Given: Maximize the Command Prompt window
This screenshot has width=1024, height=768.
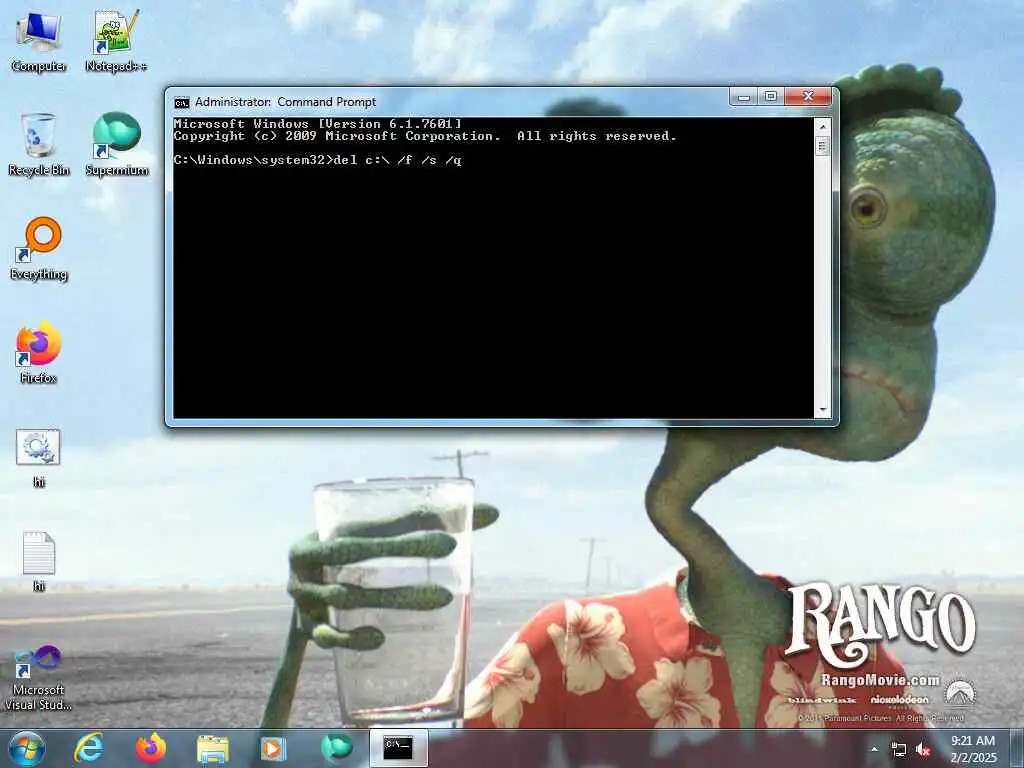Looking at the screenshot, I should point(771,97).
